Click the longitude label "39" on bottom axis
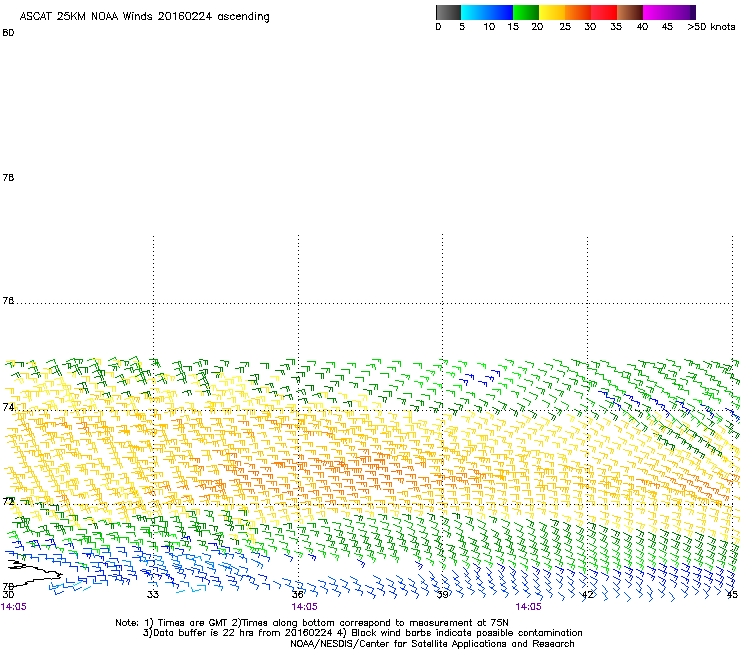This screenshot has height=650, width=740. [x=442, y=594]
